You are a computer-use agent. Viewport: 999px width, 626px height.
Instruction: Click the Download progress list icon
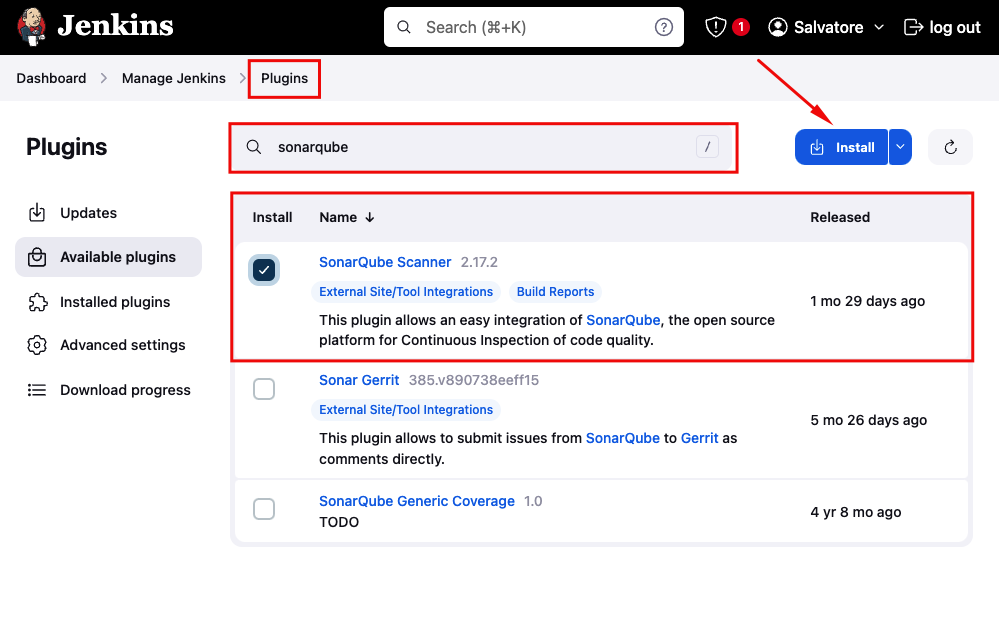point(37,390)
